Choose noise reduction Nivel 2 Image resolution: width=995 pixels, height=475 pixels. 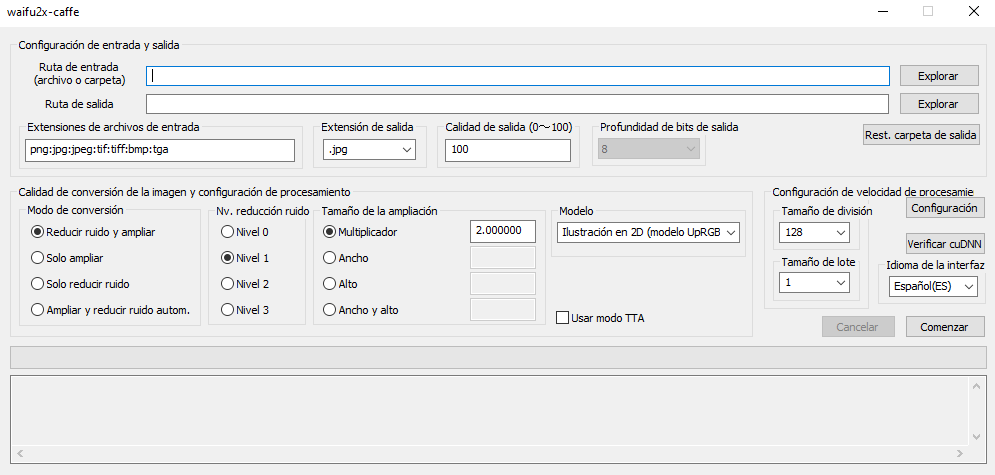[244, 283]
